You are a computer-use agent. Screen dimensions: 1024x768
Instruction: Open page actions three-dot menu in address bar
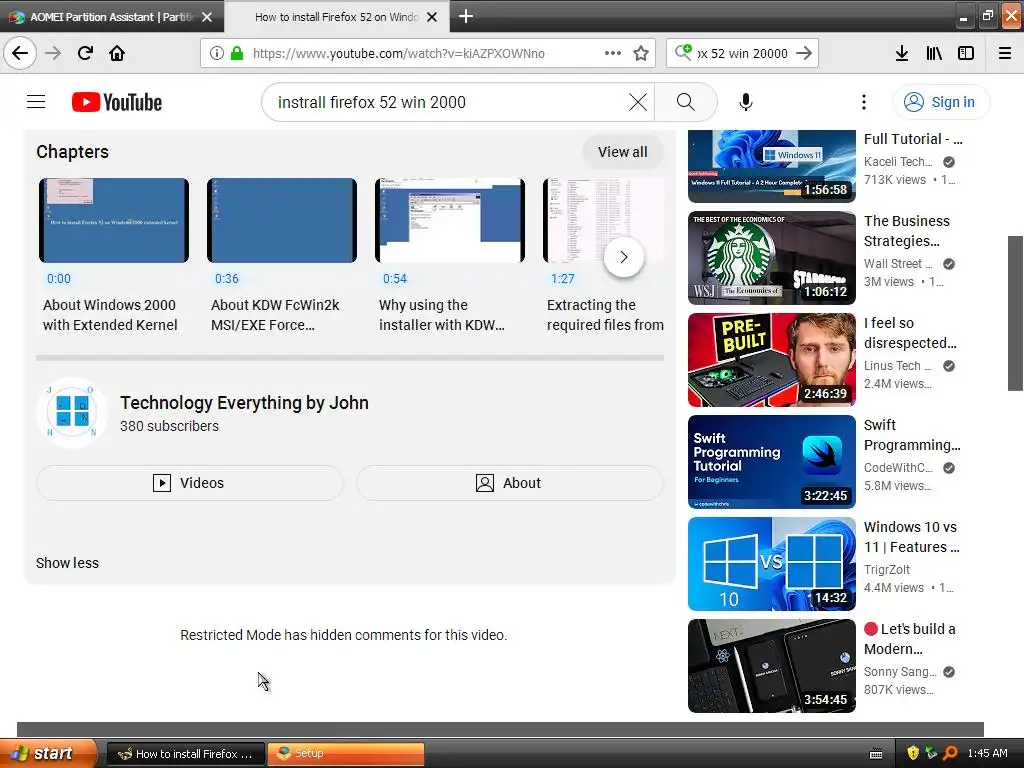tap(613, 53)
